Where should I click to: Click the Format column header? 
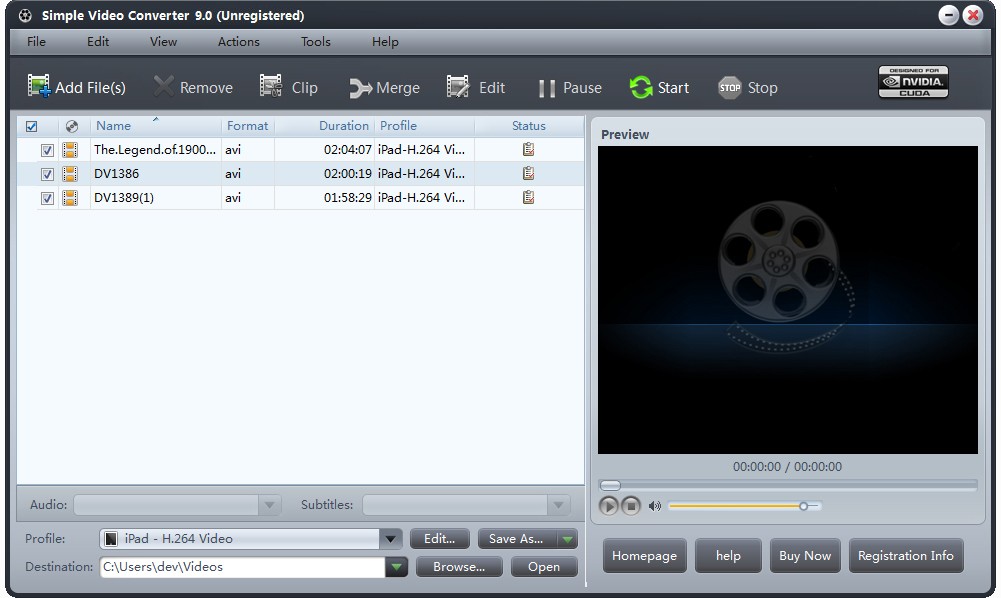pyautogui.click(x=248, y=126)
